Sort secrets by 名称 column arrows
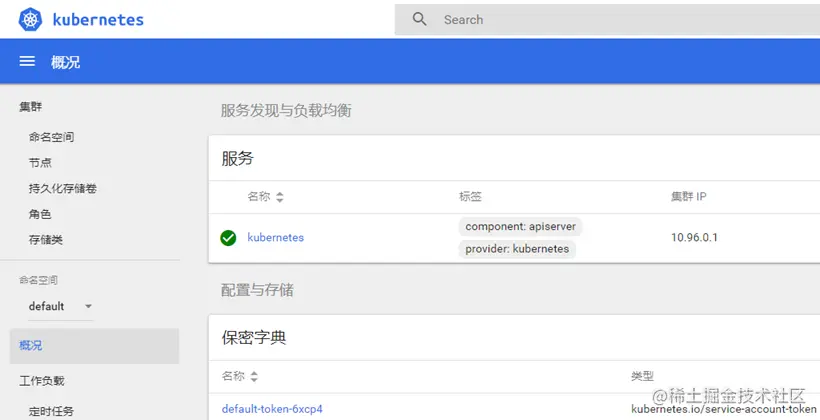The image size is (820, 420). 254,376
